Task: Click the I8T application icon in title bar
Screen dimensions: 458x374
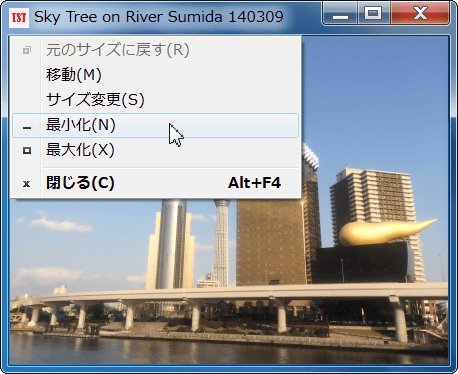Action: pyautogui.click(x=19, y=17)
